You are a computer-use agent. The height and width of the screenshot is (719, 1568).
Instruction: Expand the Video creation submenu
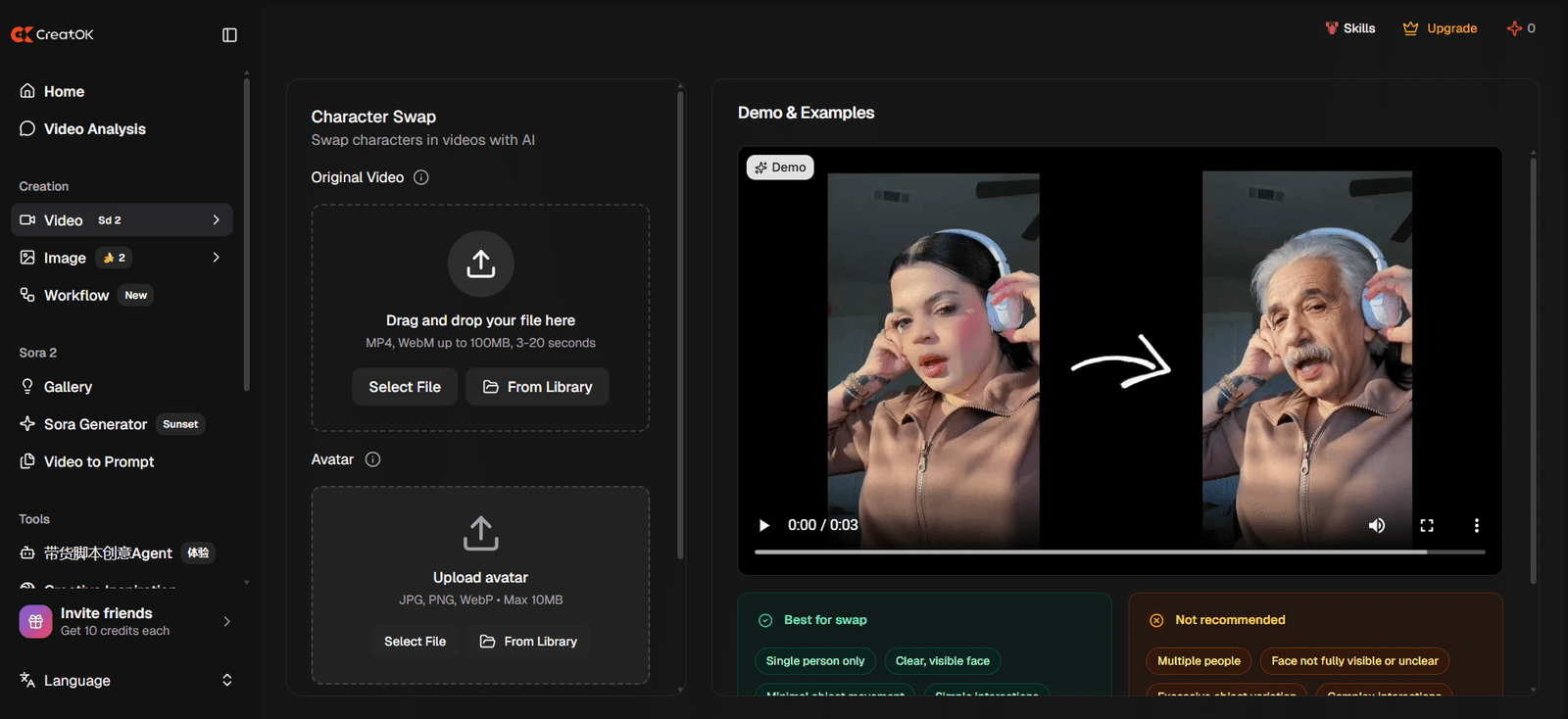click(217, 220)
